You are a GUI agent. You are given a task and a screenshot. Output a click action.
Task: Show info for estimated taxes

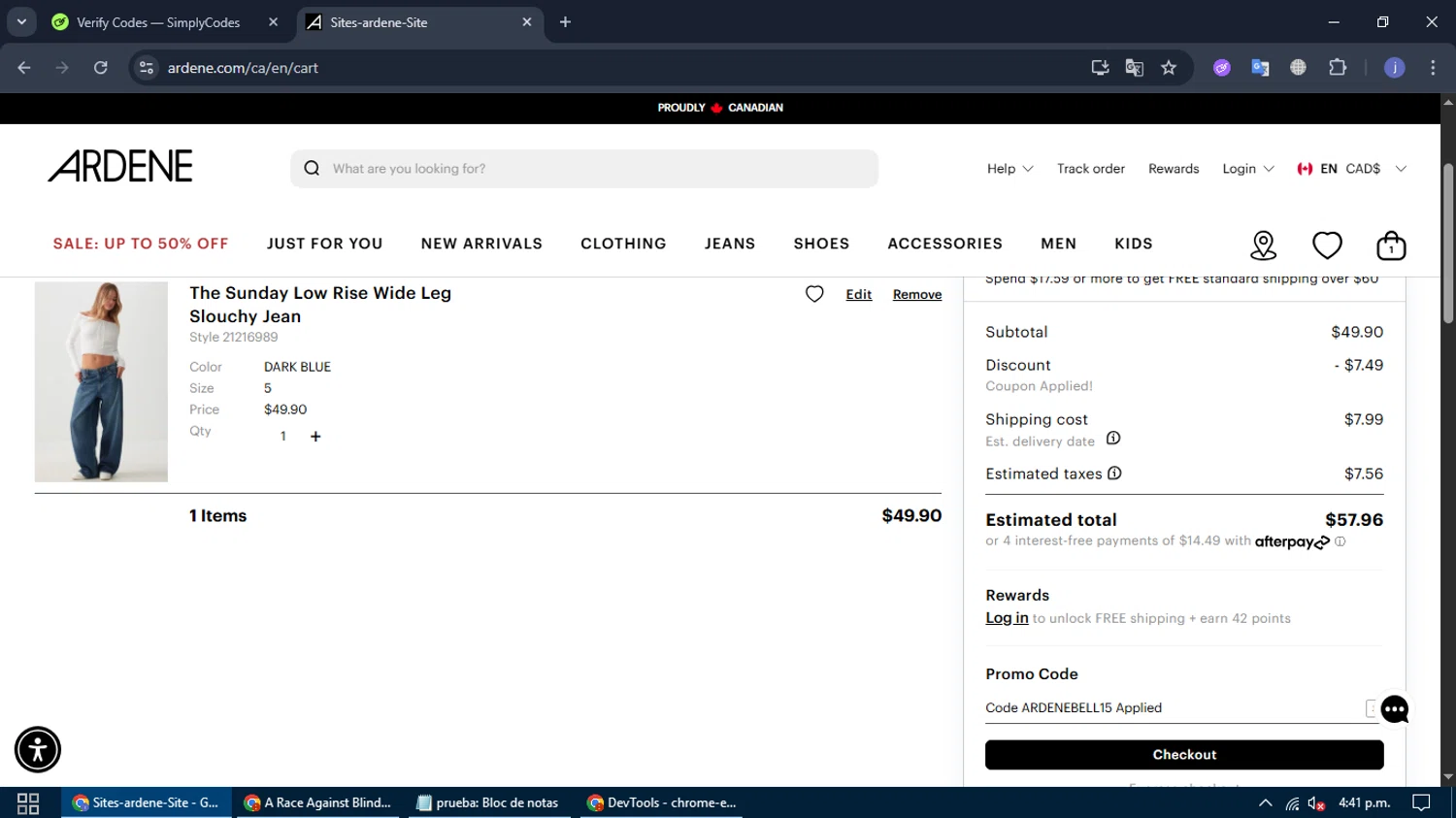click(1114, 474)
